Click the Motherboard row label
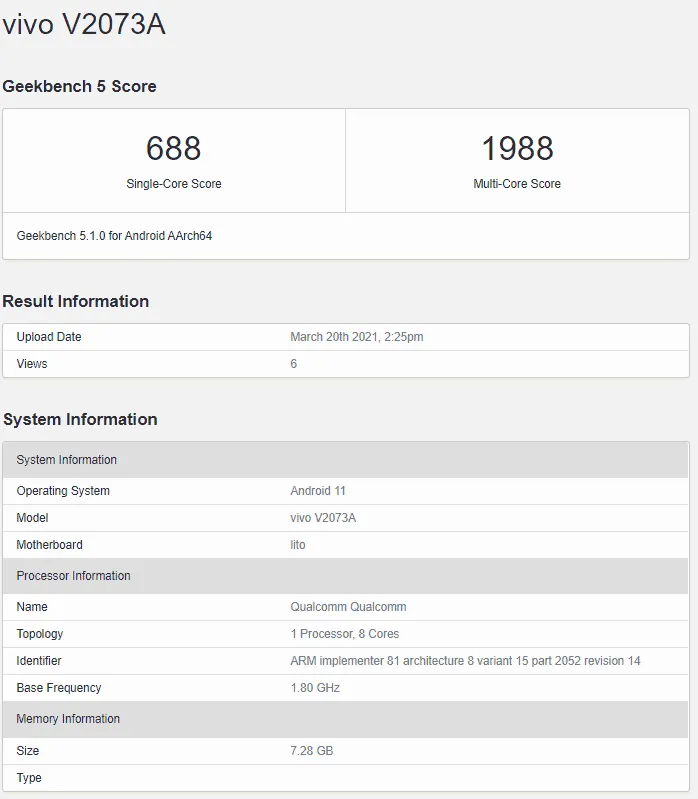The image size is (698, 799). (x=49, y=545)
